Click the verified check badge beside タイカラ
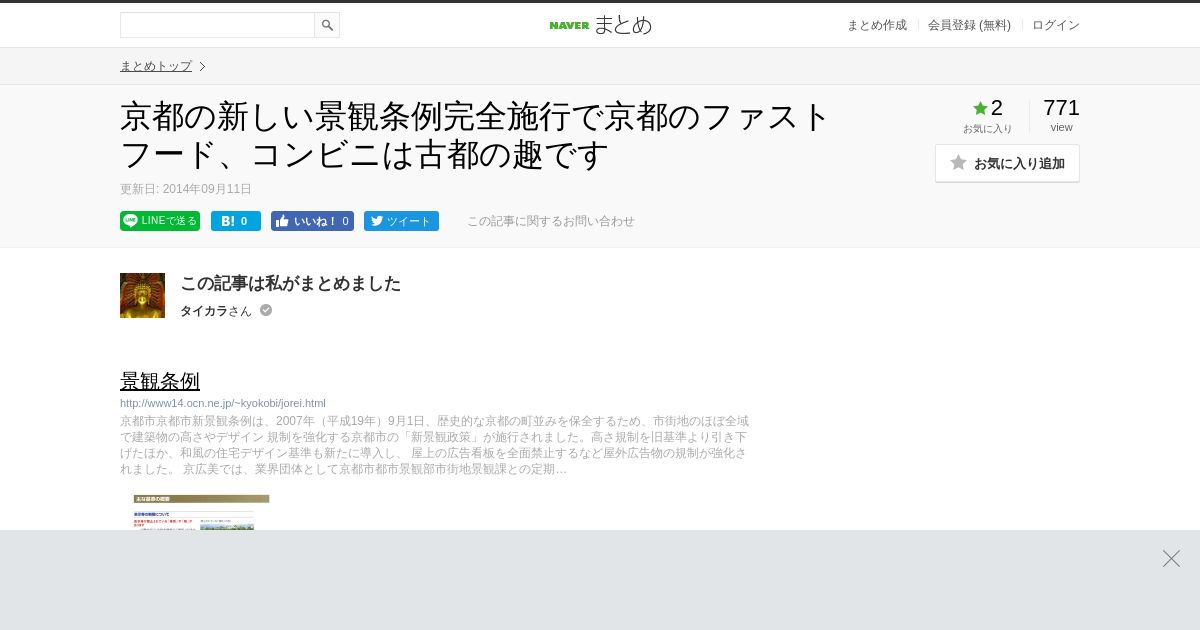Image resolution: width=1200 pixels, height=630 pixels. (x=266, y=310)
